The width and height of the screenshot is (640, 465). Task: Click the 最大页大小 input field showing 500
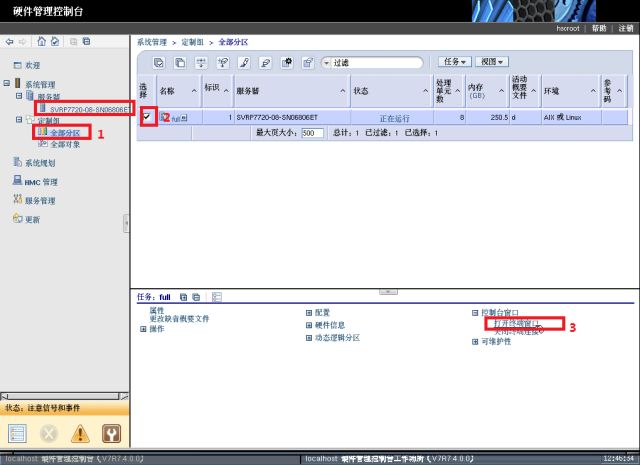pos(313,133)
